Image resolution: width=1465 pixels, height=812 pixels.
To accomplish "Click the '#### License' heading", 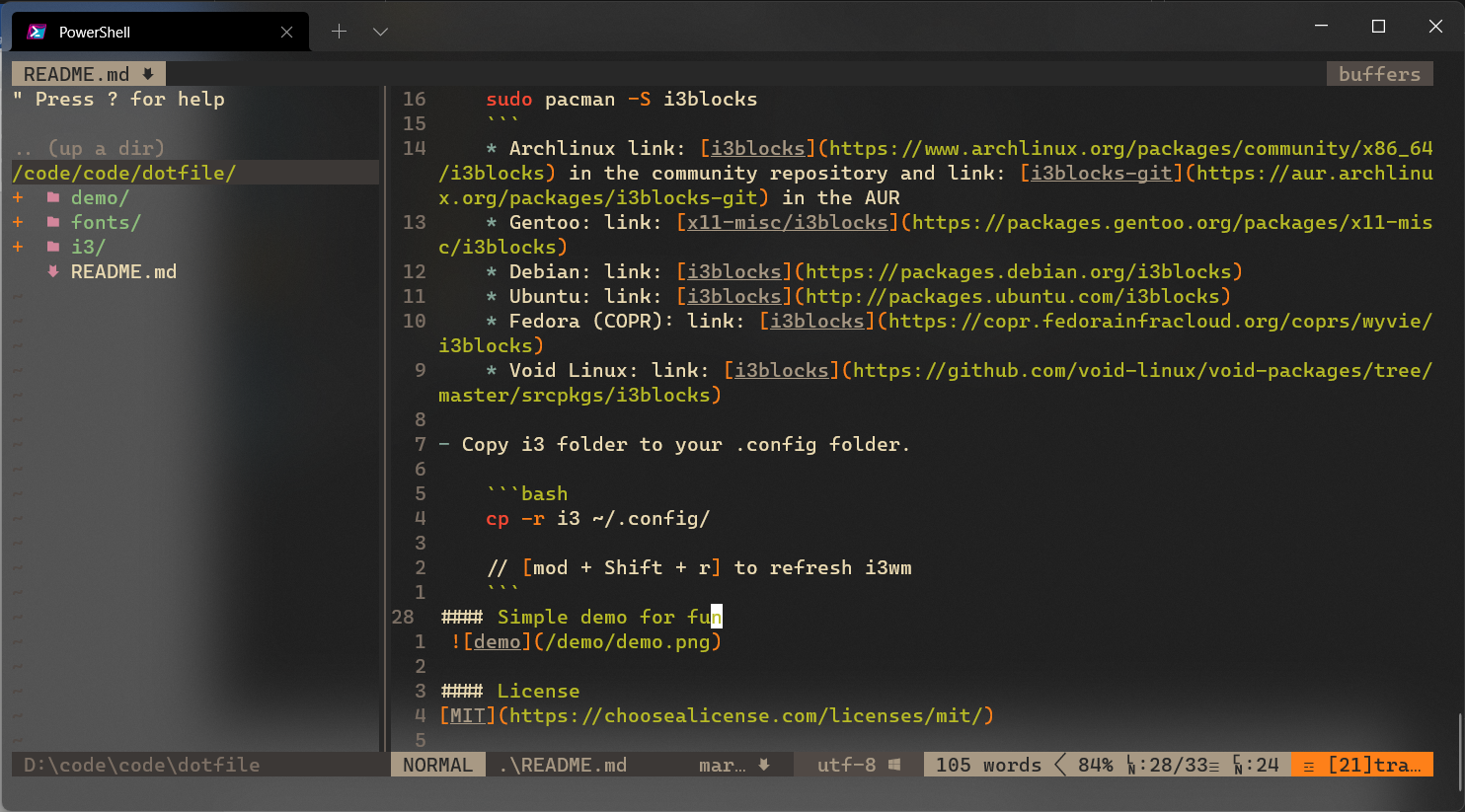I will (x=509, y=691).
